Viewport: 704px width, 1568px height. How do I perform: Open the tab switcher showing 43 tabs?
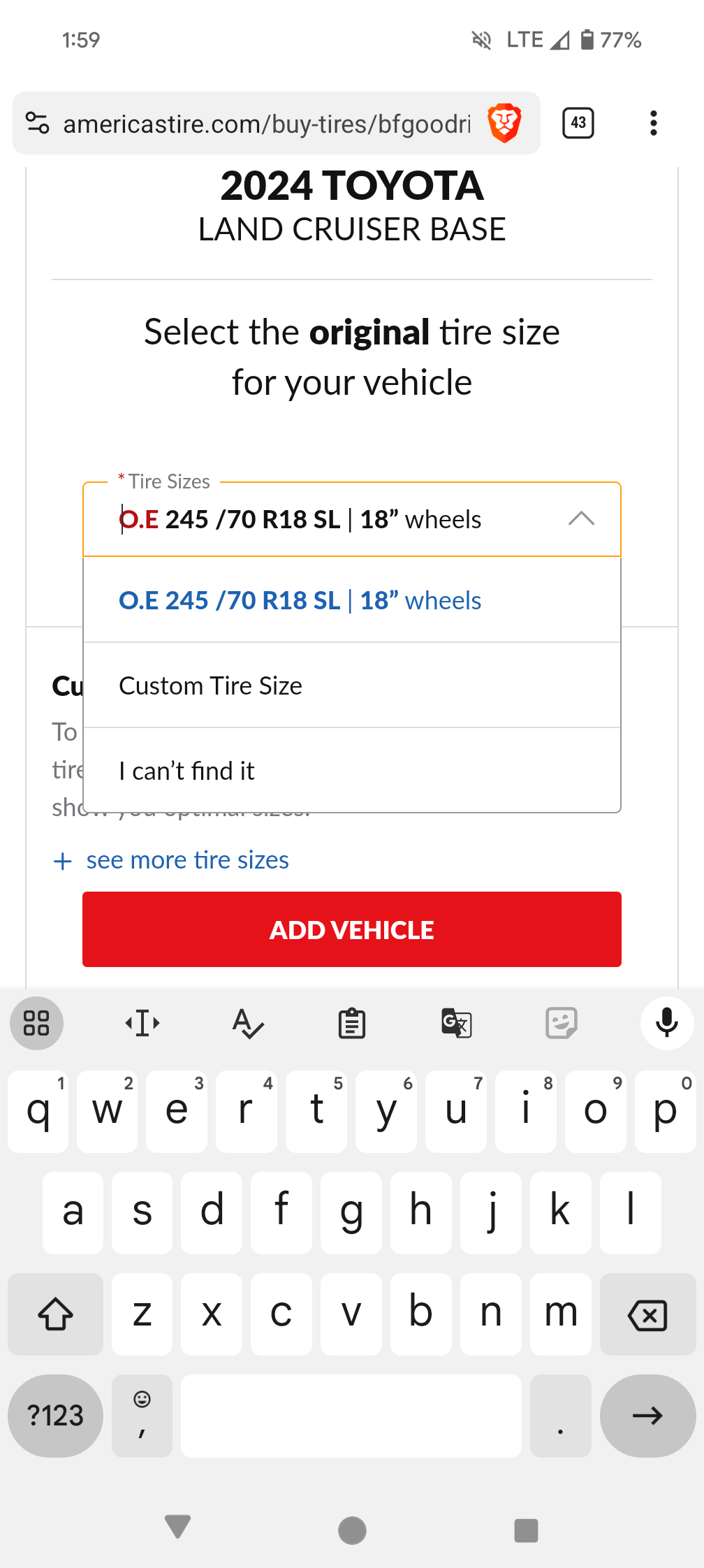point(578,123)
